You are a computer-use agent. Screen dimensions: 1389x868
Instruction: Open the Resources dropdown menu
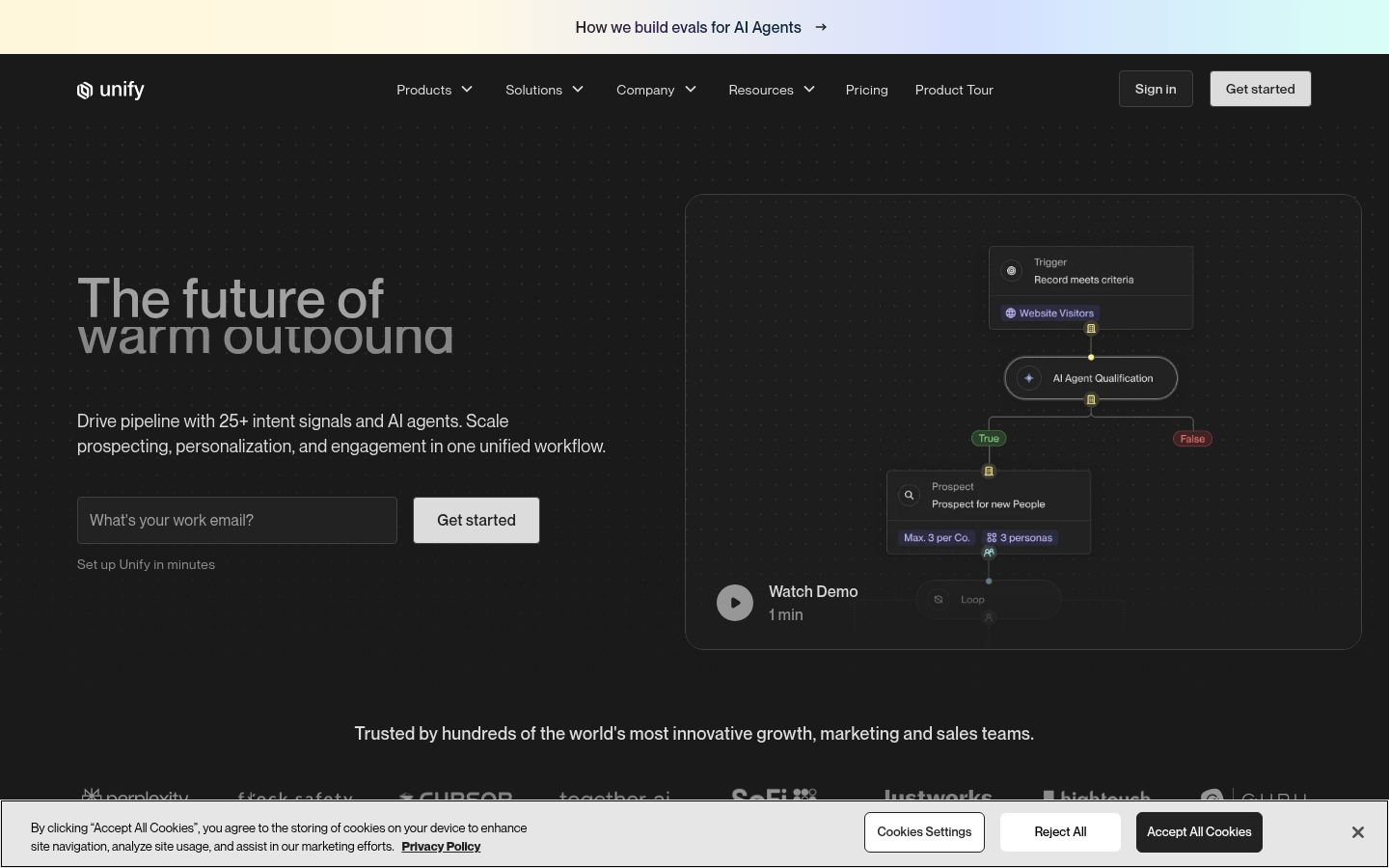tap(772, 90)
